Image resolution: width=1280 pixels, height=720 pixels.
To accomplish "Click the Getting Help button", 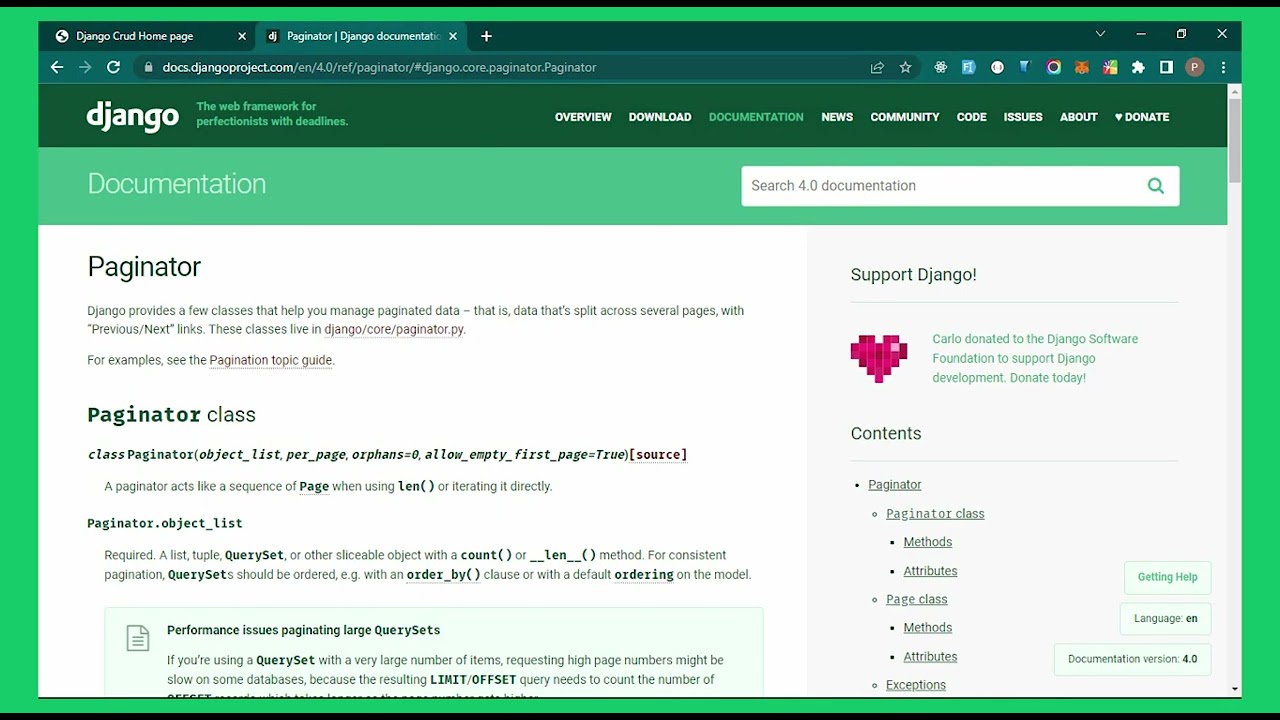I will pos(1168,577).
